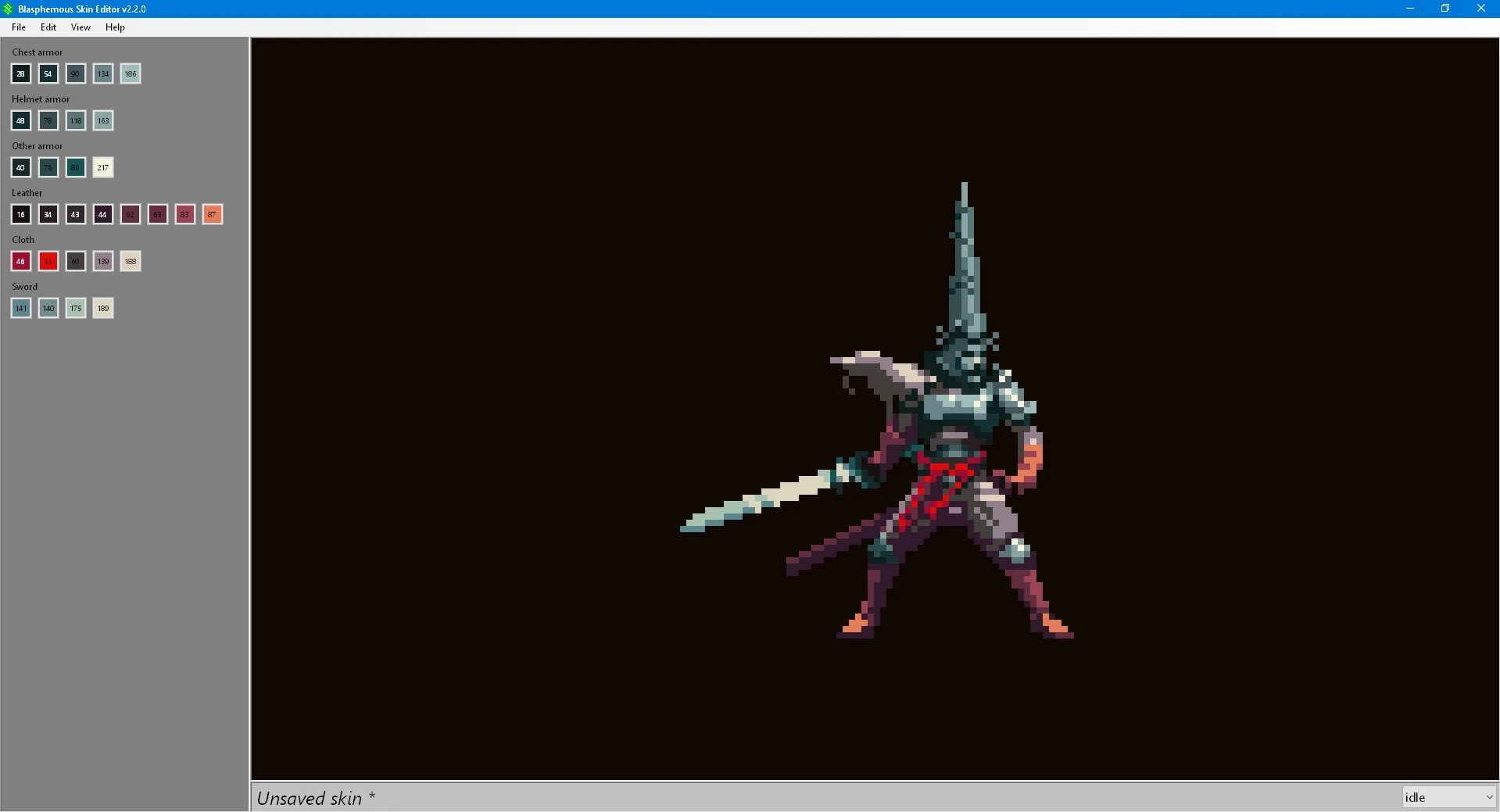This screenshot has width=1500, height=812.
Task: Pick Cloth beige swatch 188
Action: (131, 261)
